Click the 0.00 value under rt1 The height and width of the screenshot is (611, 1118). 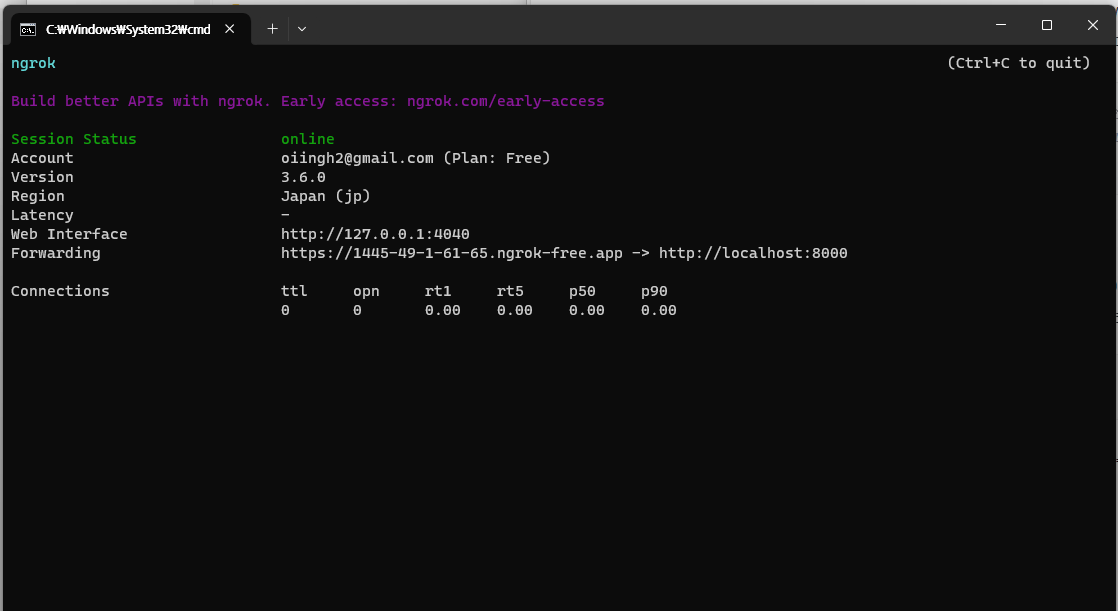coord(443,310)
